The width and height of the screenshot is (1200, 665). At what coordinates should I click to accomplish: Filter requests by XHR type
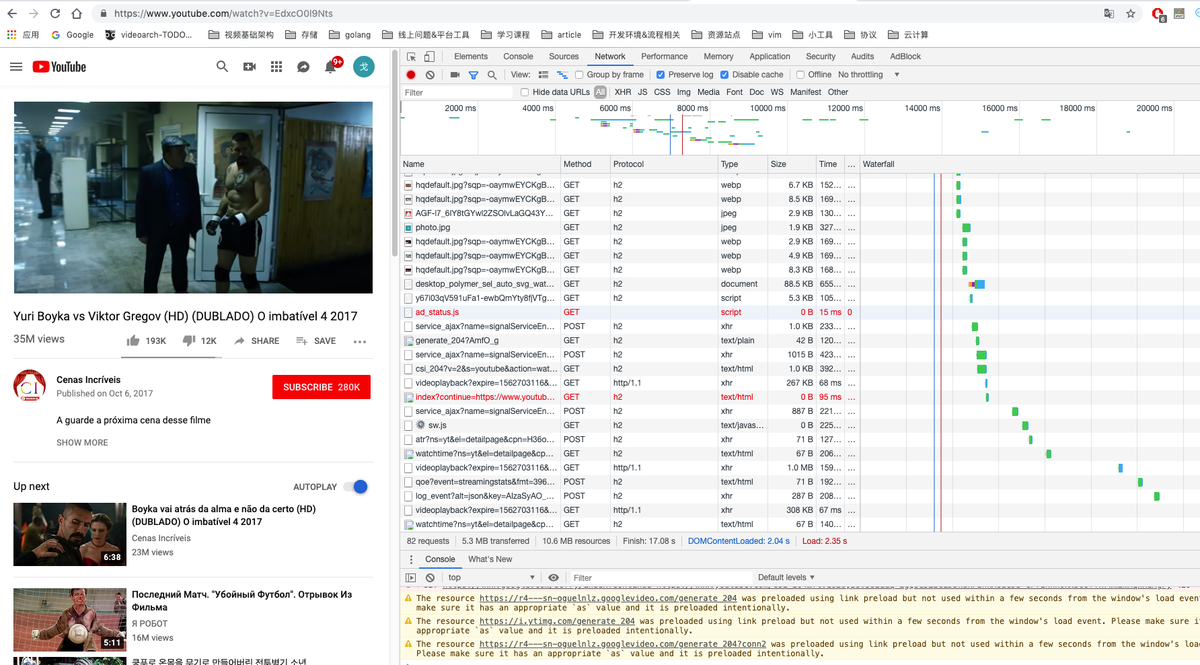point(623,92)
